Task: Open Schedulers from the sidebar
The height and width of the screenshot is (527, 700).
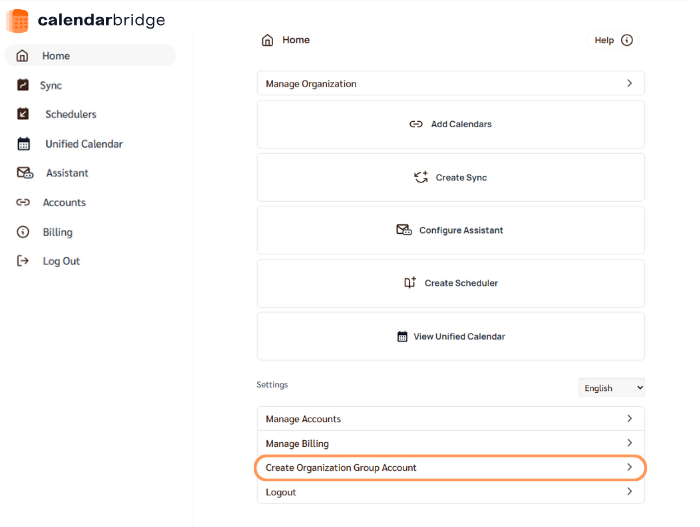Action: point(71,114)
